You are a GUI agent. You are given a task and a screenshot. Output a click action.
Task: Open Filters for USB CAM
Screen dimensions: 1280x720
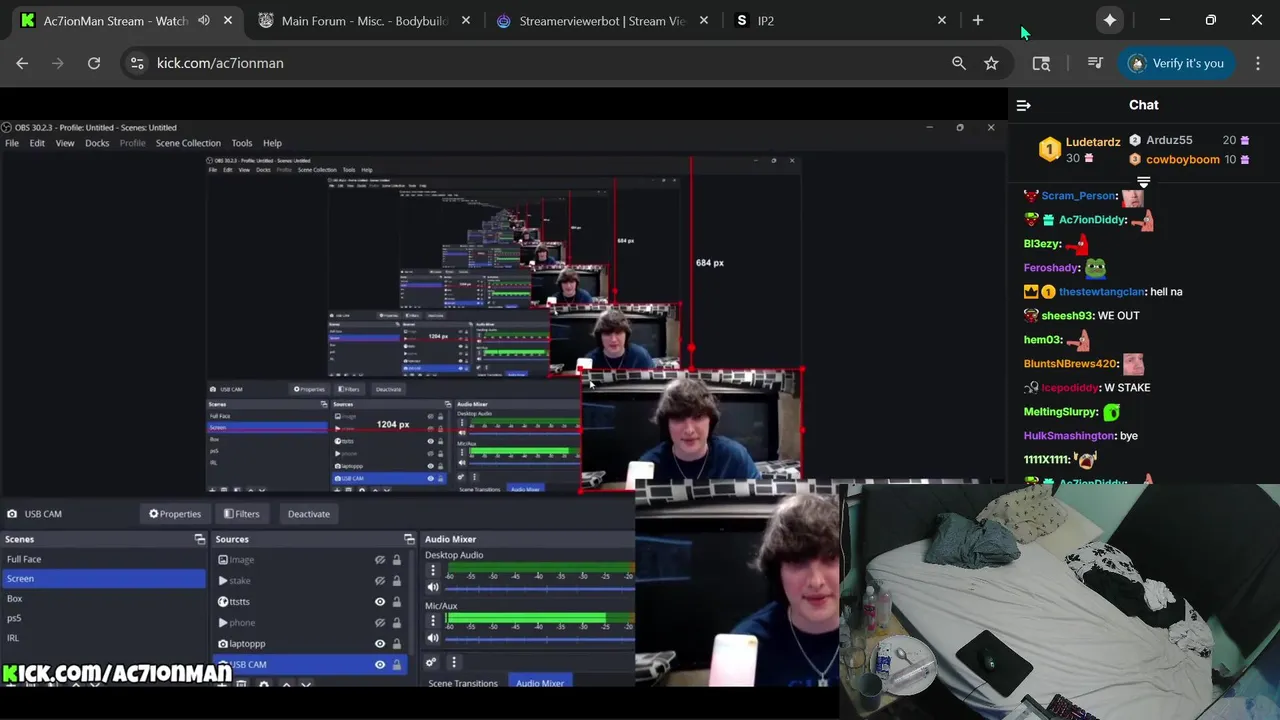click(241, 514)
